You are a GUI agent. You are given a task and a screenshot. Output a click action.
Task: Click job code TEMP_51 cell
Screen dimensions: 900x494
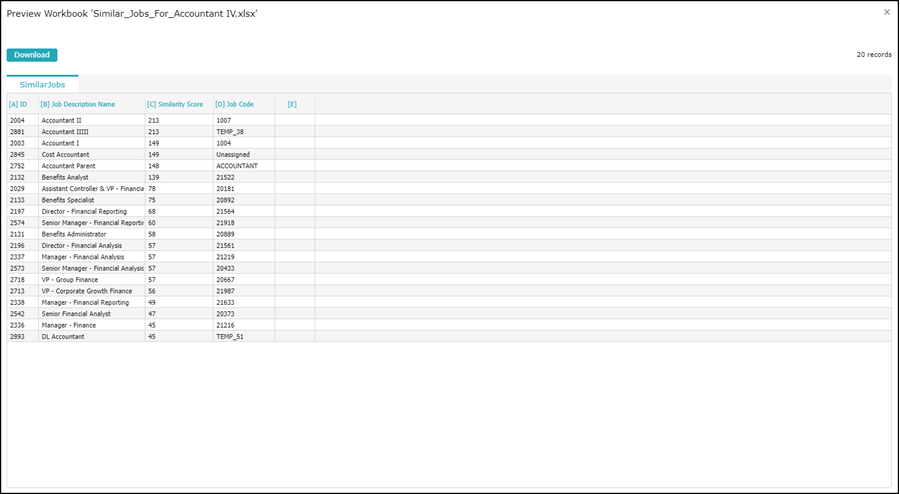click(x=230, y=336)
